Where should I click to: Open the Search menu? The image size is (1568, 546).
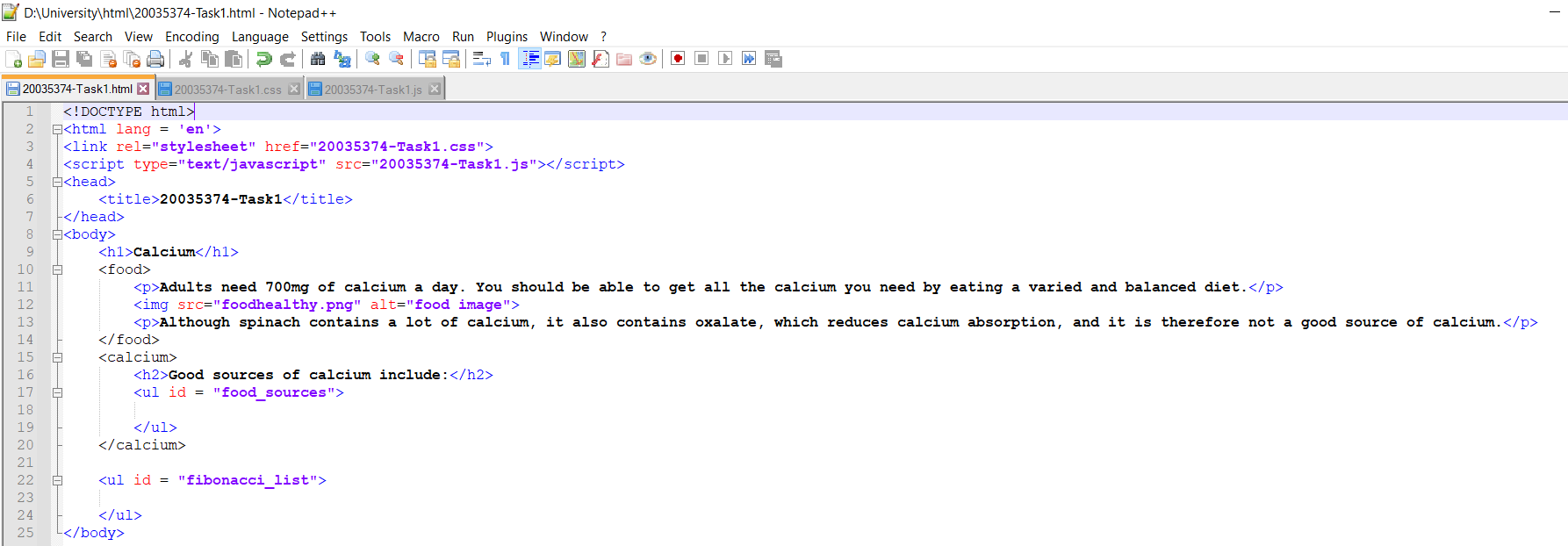pyautogui.click(x=93, y=37)
